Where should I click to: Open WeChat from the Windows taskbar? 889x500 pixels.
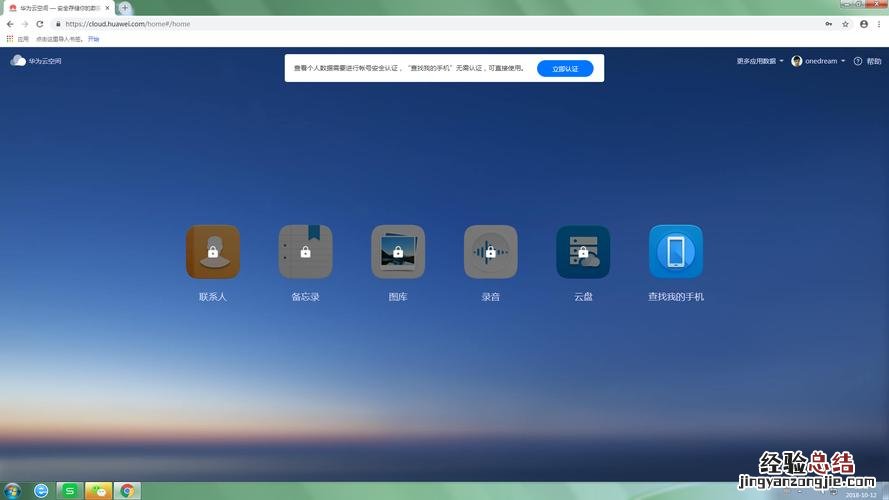pos(98,490)
